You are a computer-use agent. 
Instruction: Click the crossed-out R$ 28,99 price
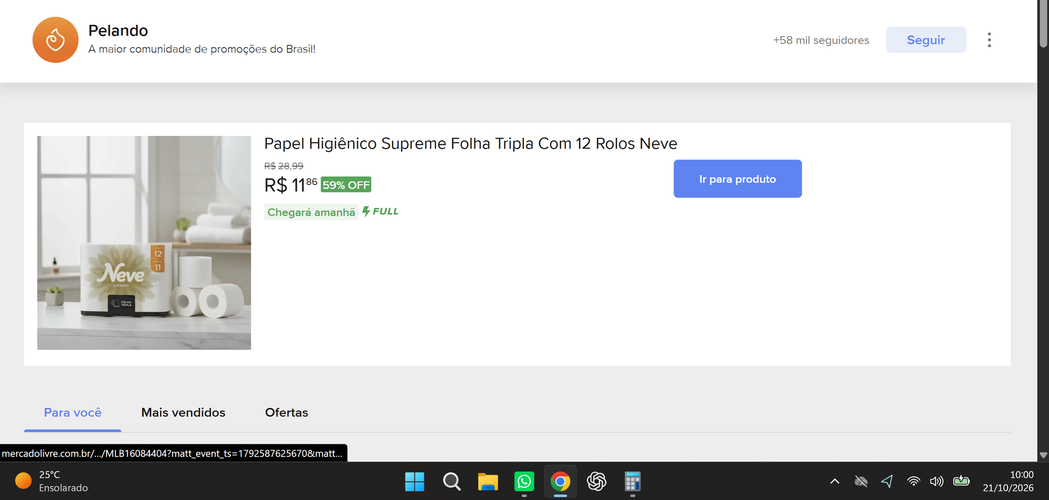point(284,165)
